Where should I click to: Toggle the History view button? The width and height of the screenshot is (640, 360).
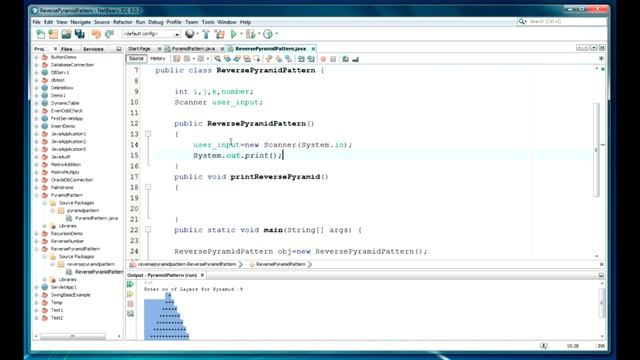tap(158, 59)
